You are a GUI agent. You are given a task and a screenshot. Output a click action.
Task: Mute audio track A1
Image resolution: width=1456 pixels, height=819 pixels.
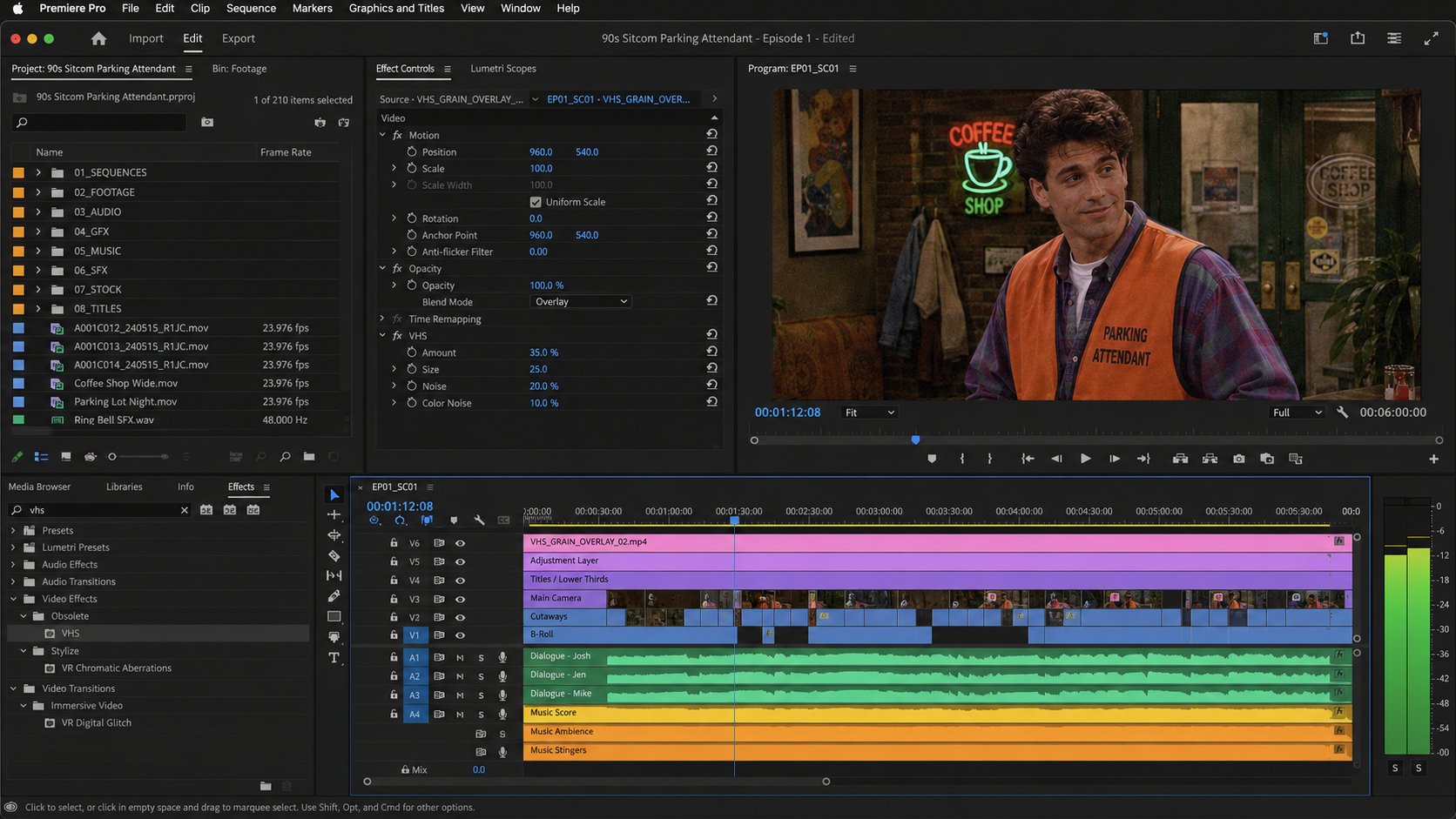(460, 658)
